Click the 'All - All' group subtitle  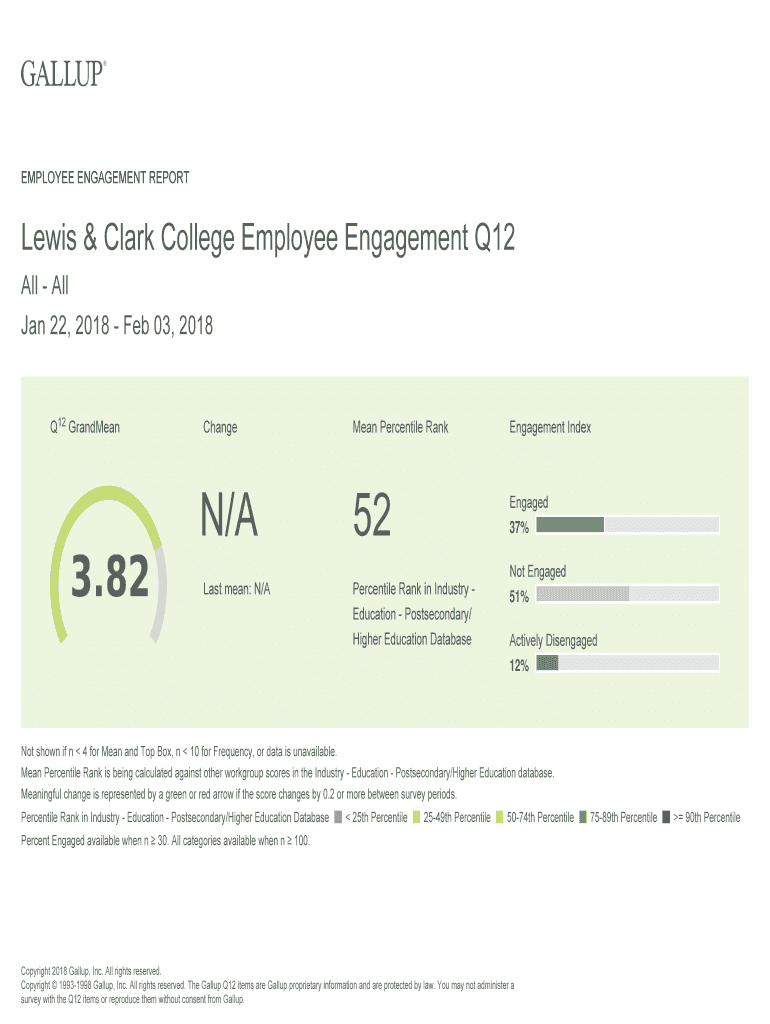(x=45, y=287)
